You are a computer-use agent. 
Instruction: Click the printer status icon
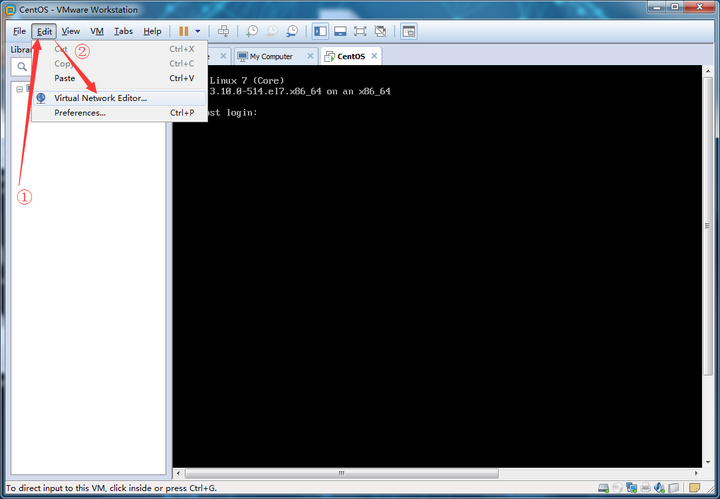pos(646,488)
